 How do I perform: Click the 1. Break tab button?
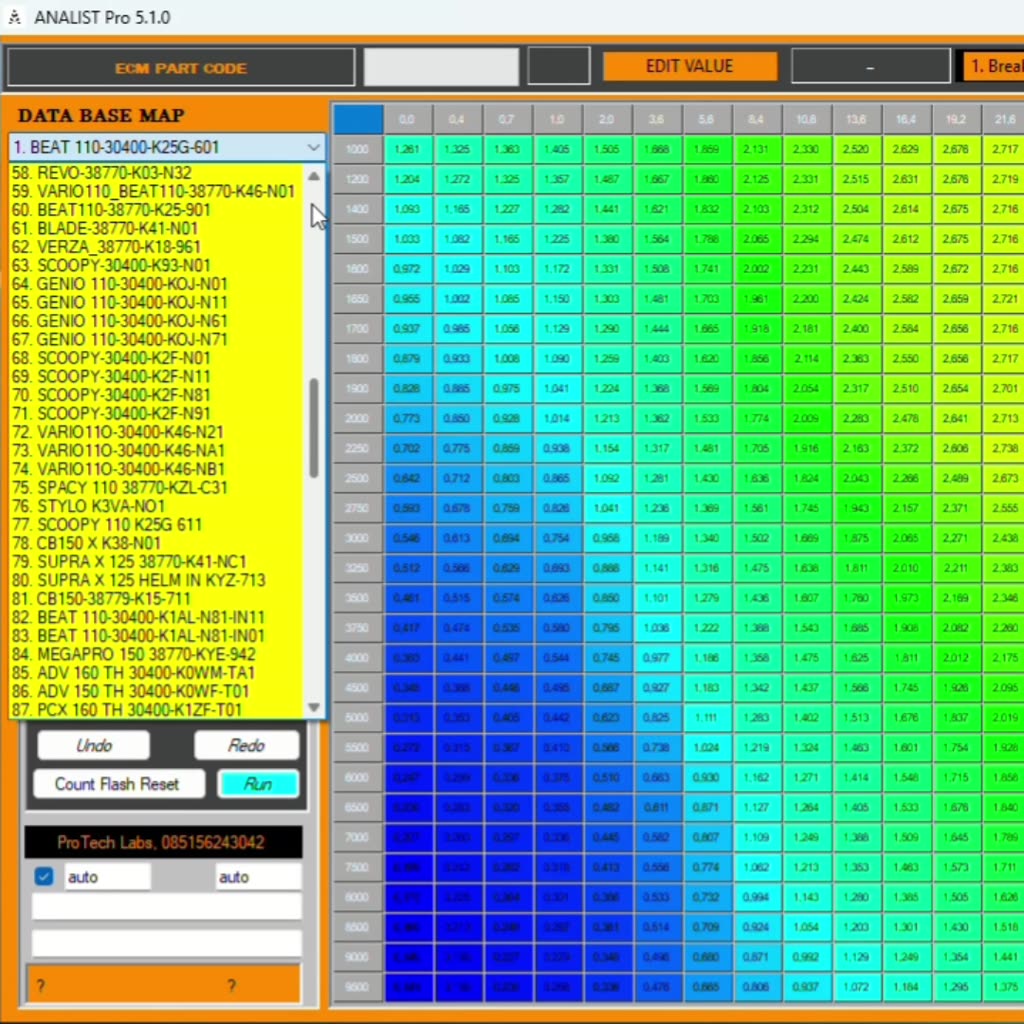point(993,66)
